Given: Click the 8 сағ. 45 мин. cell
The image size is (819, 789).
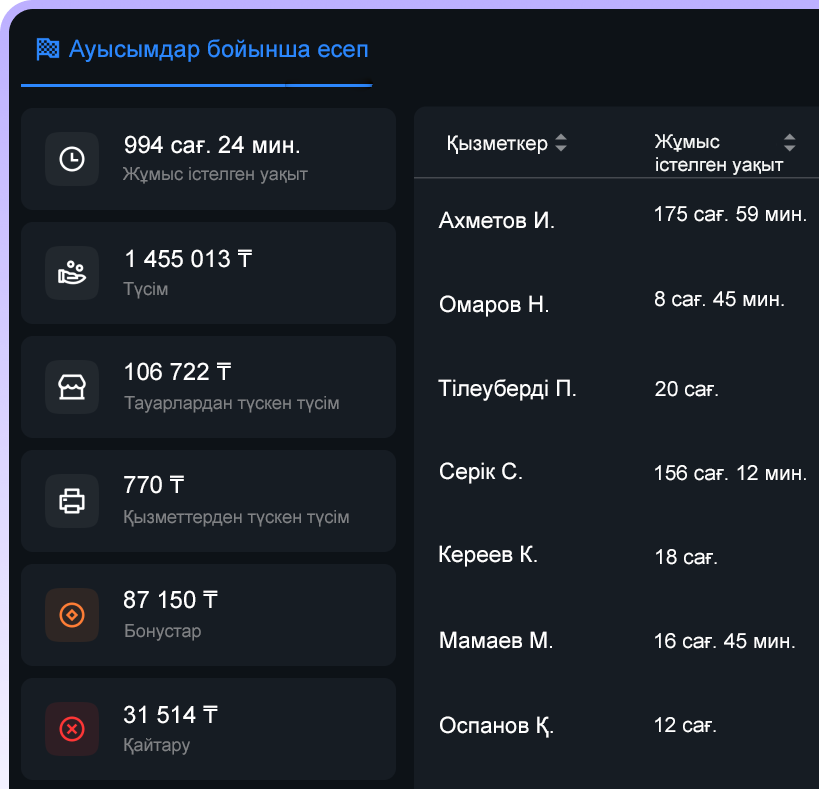Looking at the screenshot, I should coord(719,299).
